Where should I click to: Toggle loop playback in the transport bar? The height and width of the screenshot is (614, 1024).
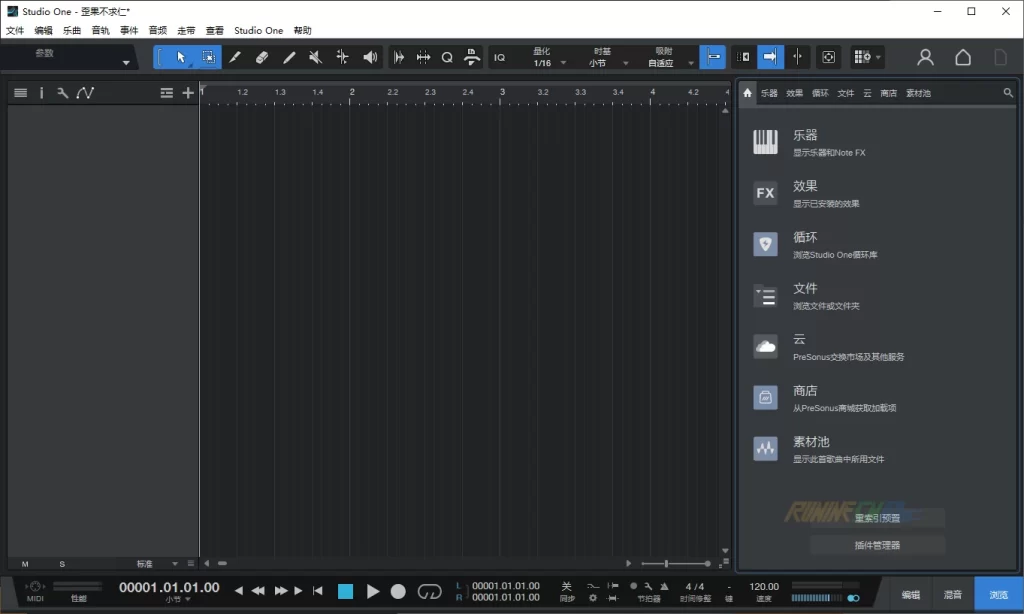429,591
